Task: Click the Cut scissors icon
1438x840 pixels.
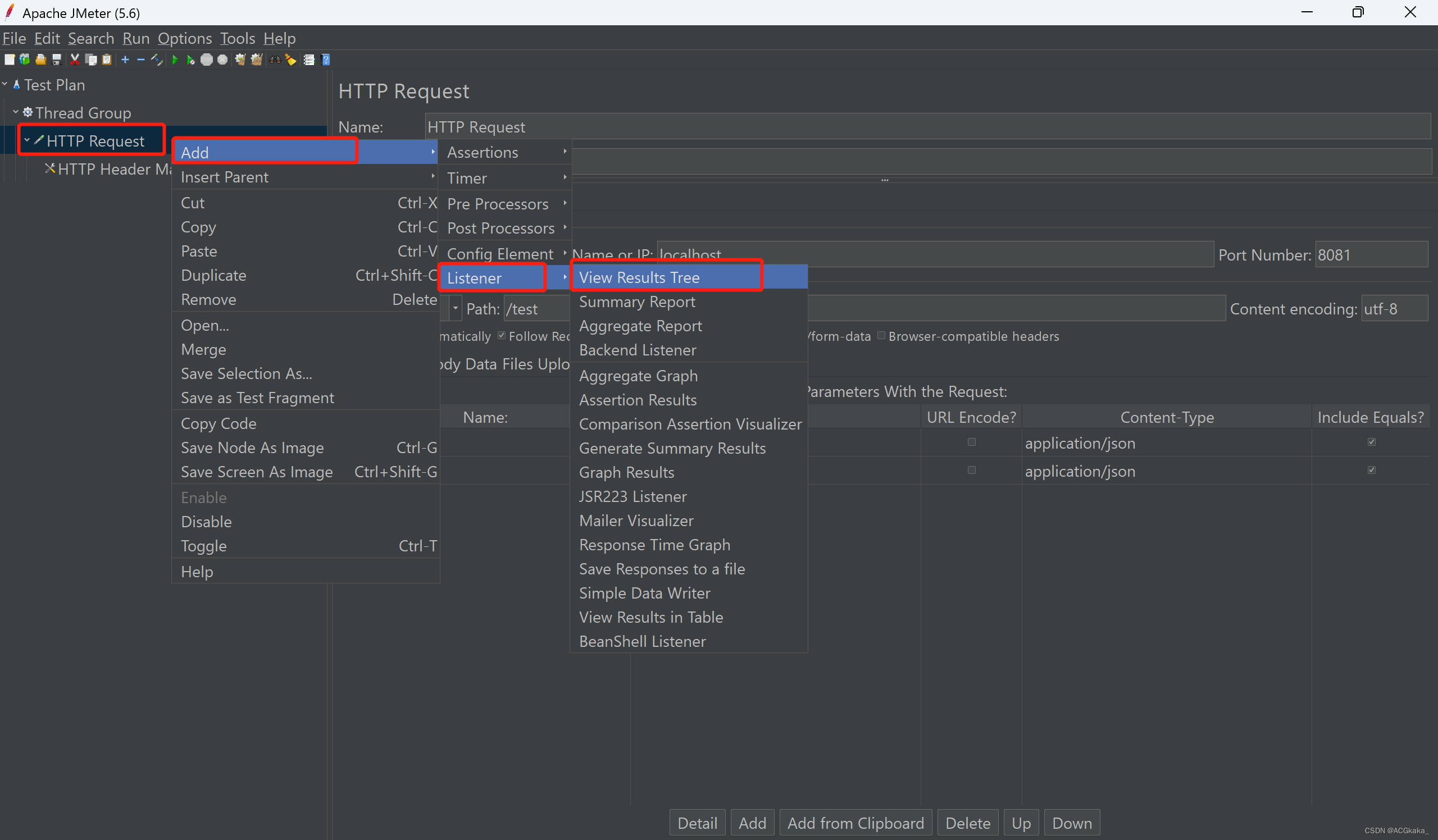Action: (75, 60)
